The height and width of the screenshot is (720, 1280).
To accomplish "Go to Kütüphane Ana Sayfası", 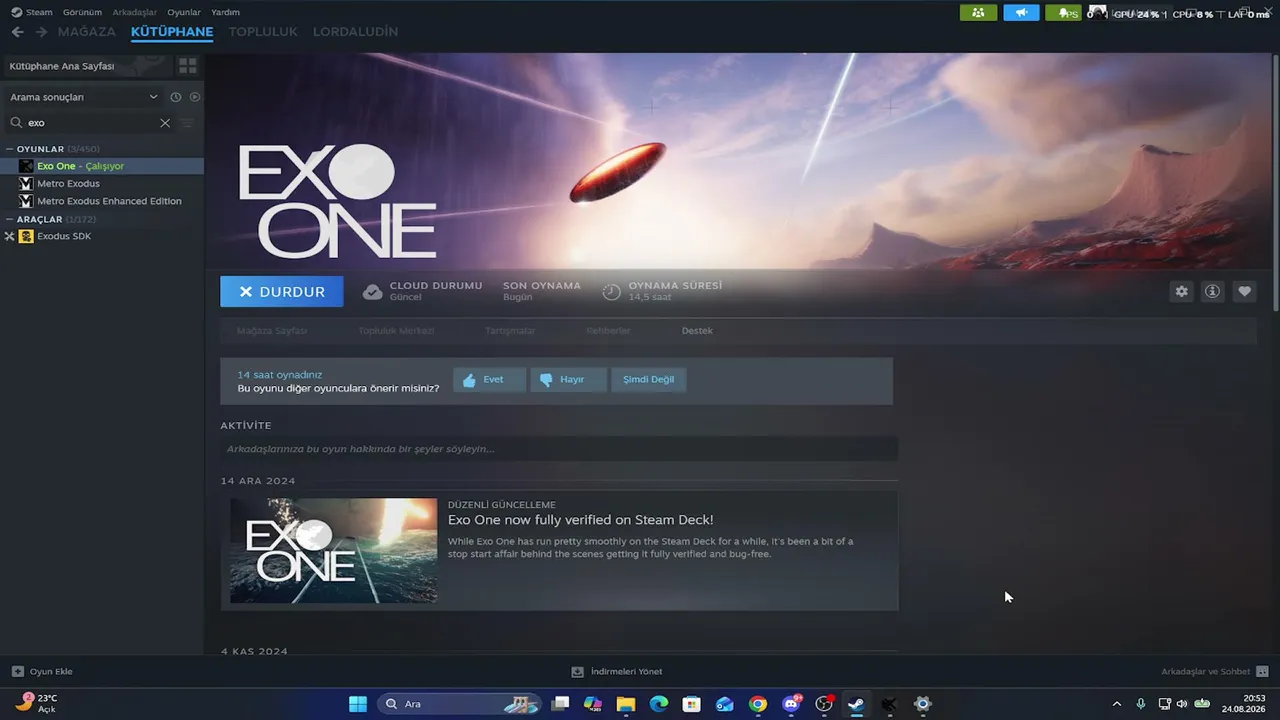I will tap(87, 66).
